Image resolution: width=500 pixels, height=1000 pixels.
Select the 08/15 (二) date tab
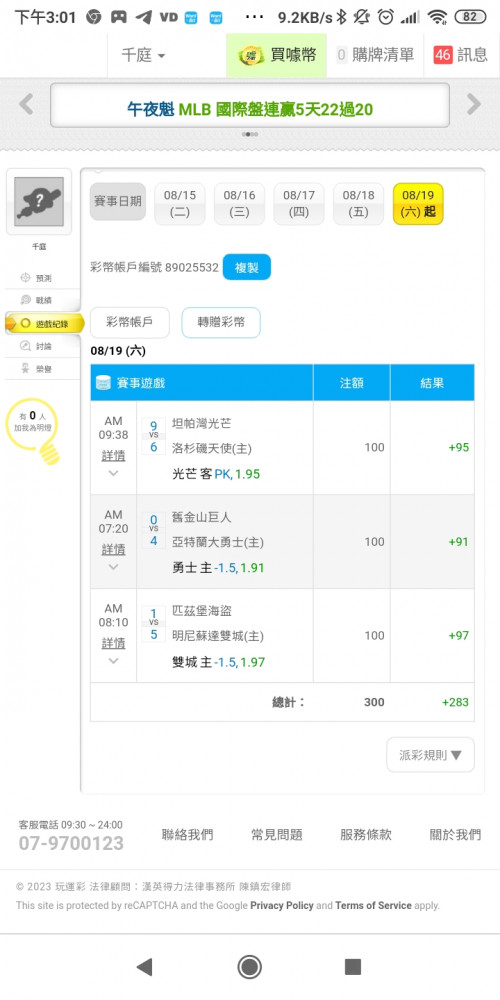pos(180,204)
